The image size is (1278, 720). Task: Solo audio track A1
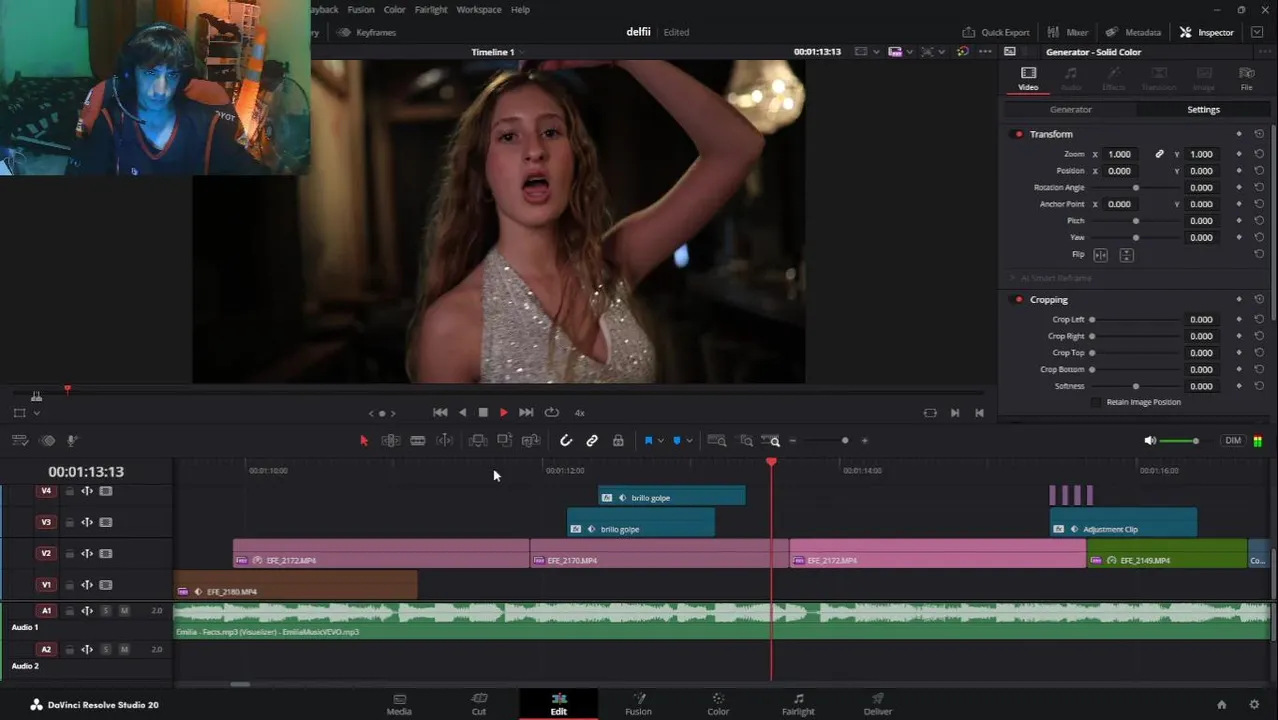click(106, 611)
